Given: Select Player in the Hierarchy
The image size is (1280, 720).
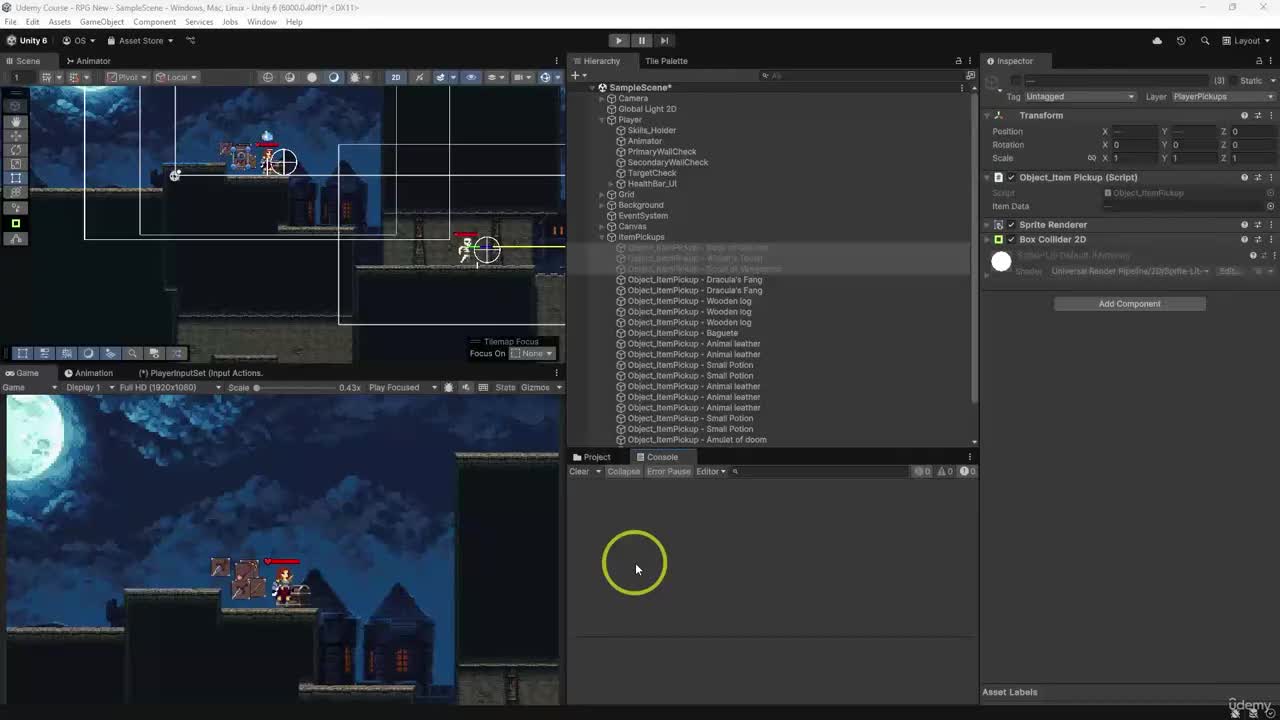Looking at the screenshot, I should coord(630,120).
